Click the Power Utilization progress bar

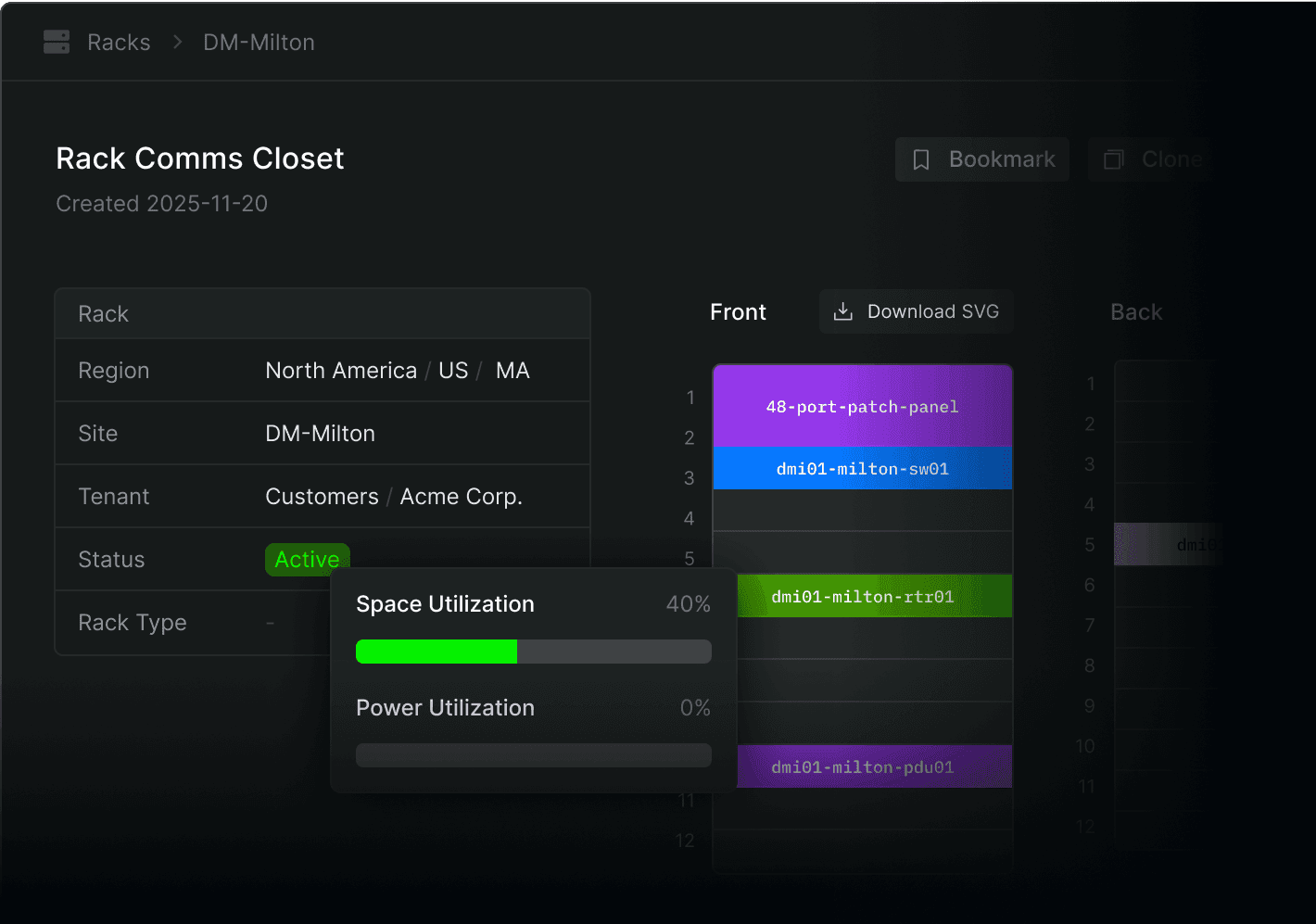pyautogui.click(x=533, y=755)
